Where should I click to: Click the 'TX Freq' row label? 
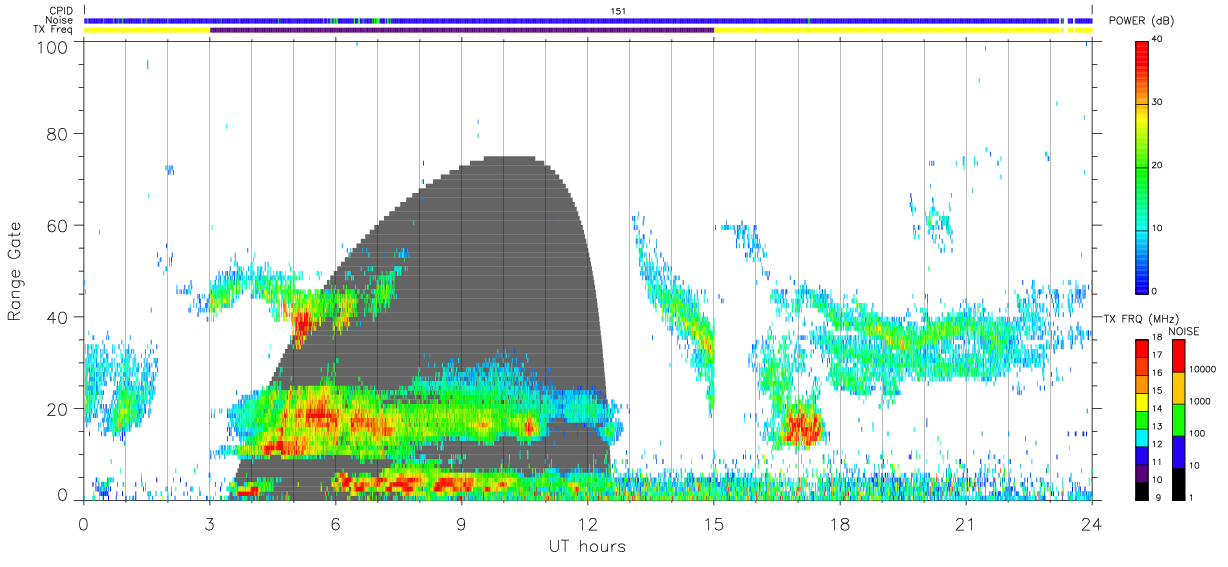tap(55, 30)
